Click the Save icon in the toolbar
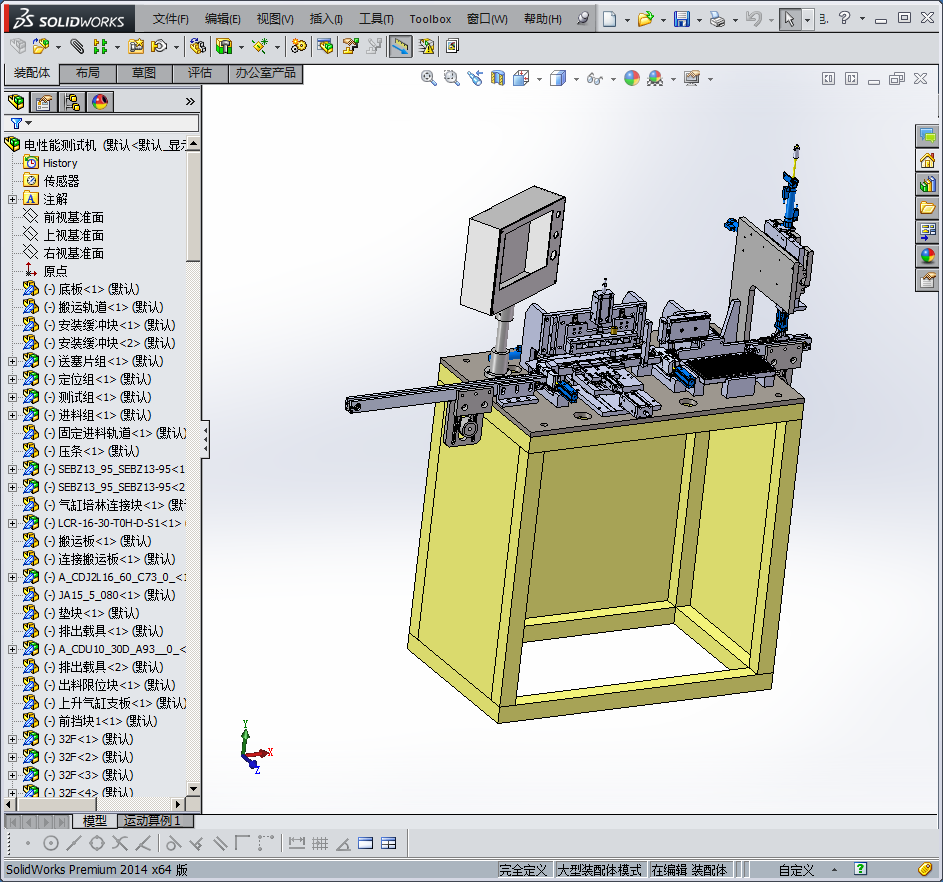 [682, 19]
